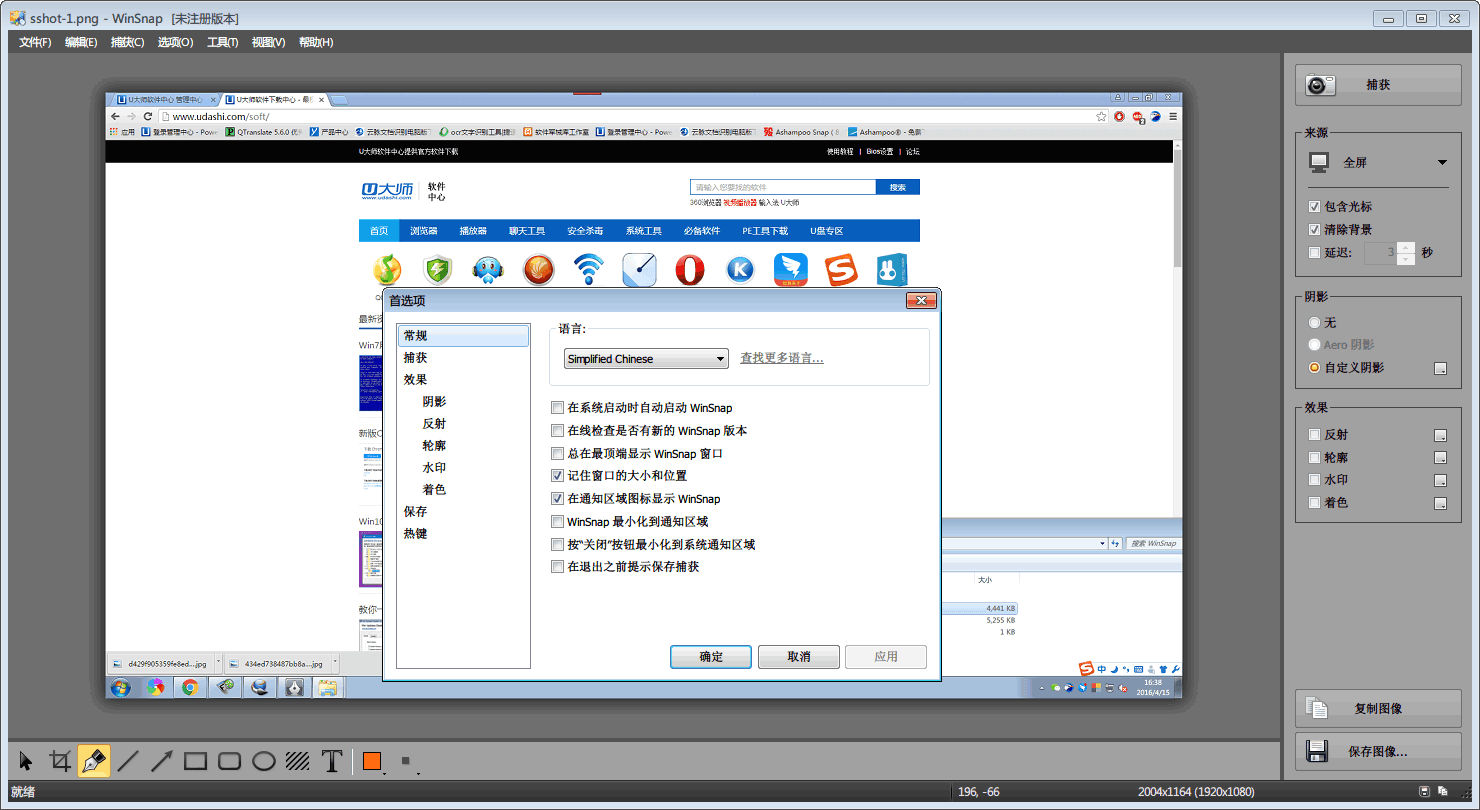The height and width of the screenshot is (810, 1480).
Task: Click the Opera browser icon in captured page
Action: [x=689, y=270]
